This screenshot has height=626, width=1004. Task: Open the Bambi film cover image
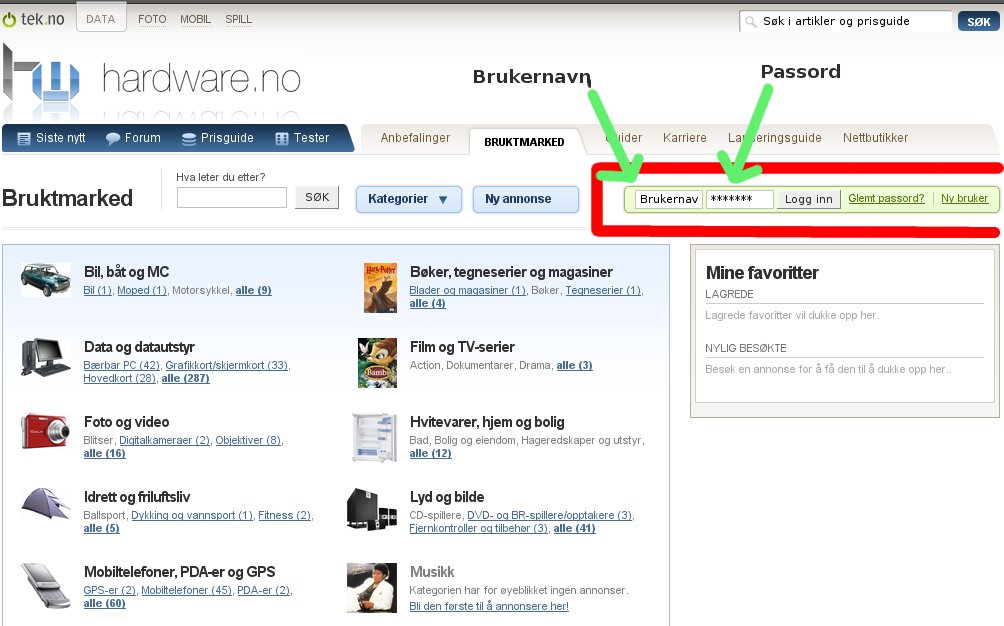pyautogui.click(x=377, y=362)
